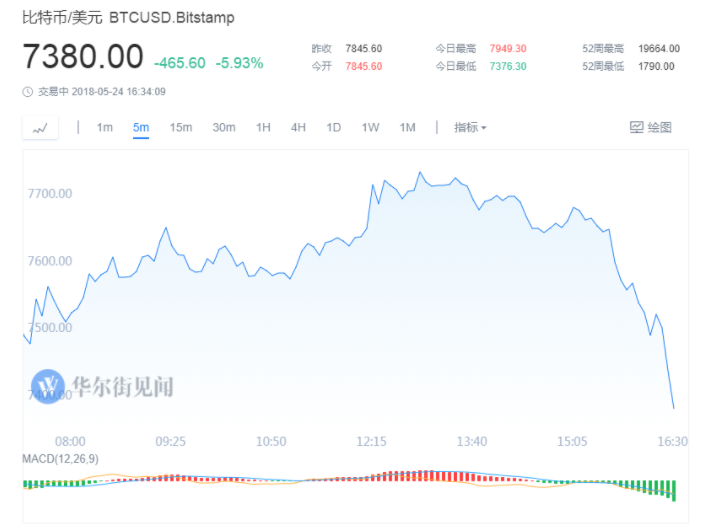
Task: Click the line chart type icon
Action: coord(40,128)
